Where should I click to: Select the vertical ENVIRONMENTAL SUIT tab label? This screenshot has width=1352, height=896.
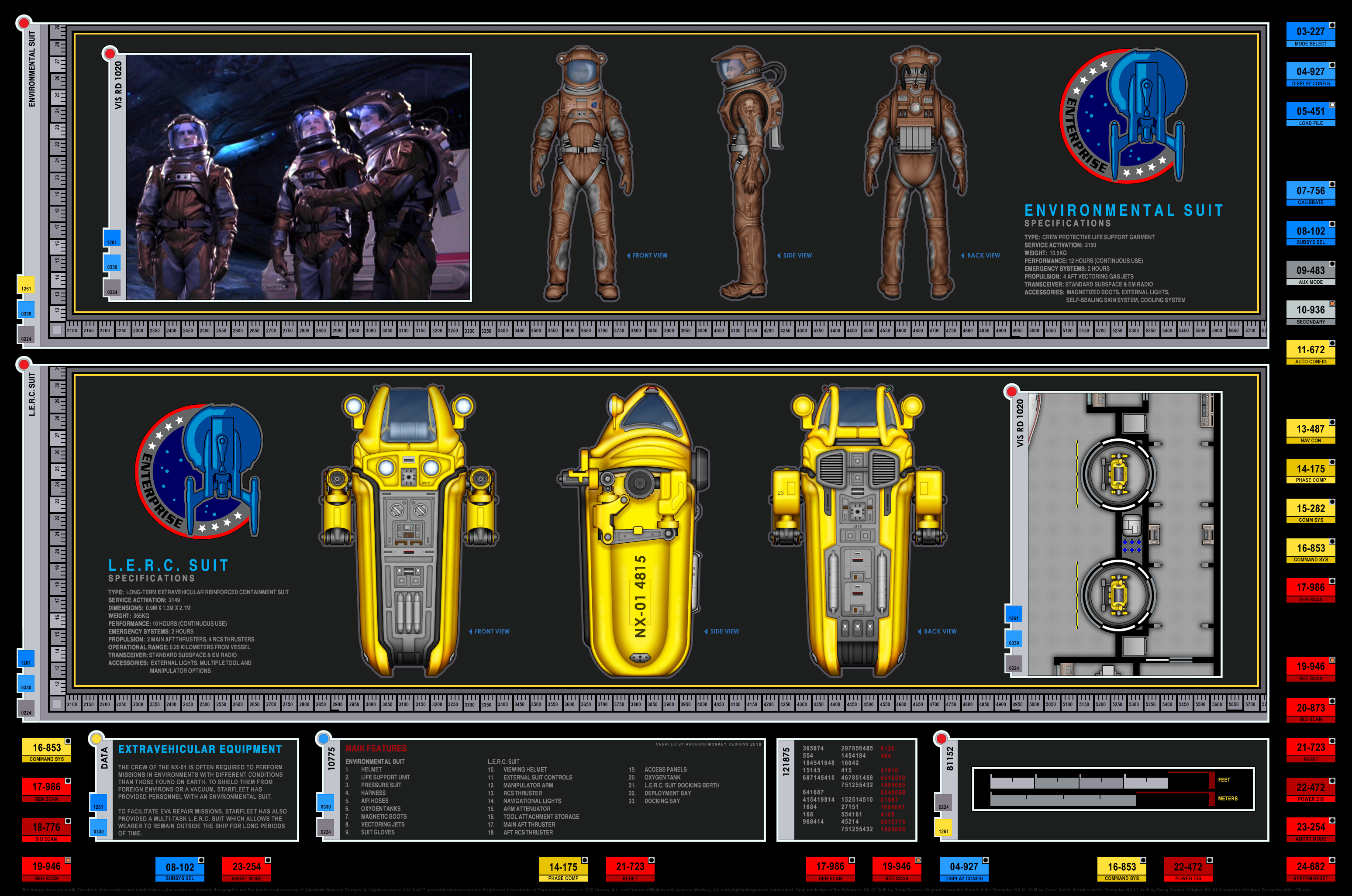point(32,69)
